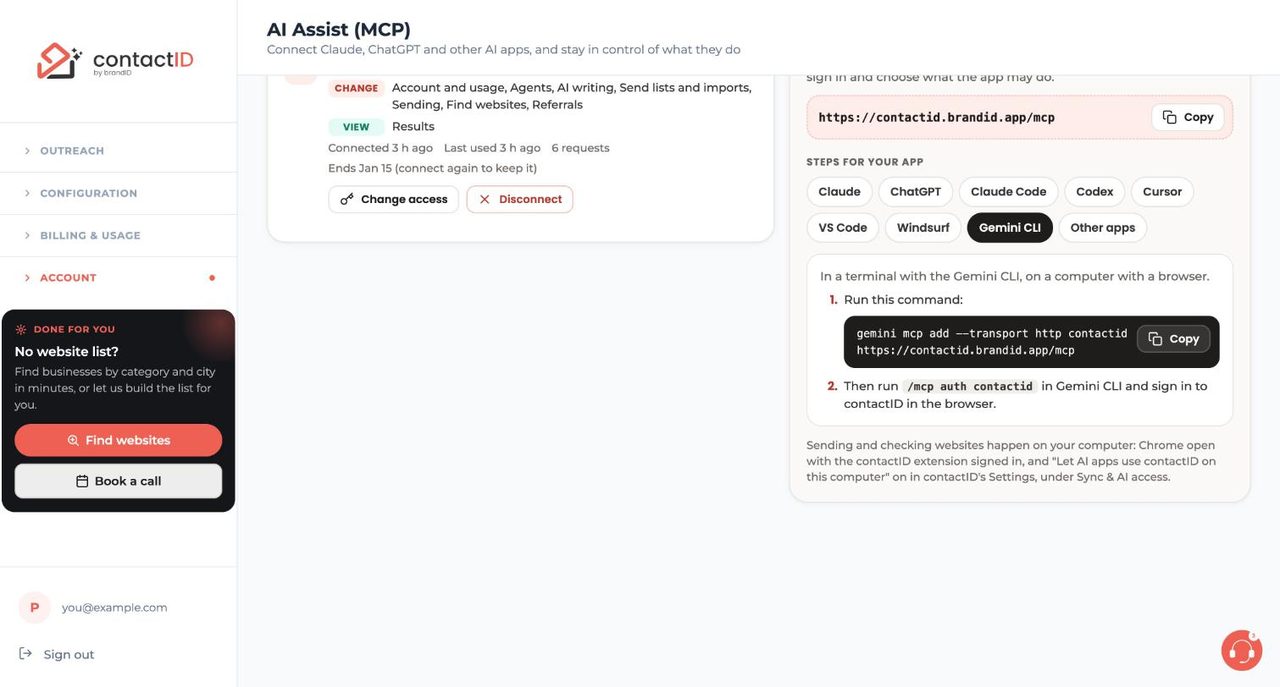Click the key icon on Change access
The image size is (1280, 687).
[347, 199]
